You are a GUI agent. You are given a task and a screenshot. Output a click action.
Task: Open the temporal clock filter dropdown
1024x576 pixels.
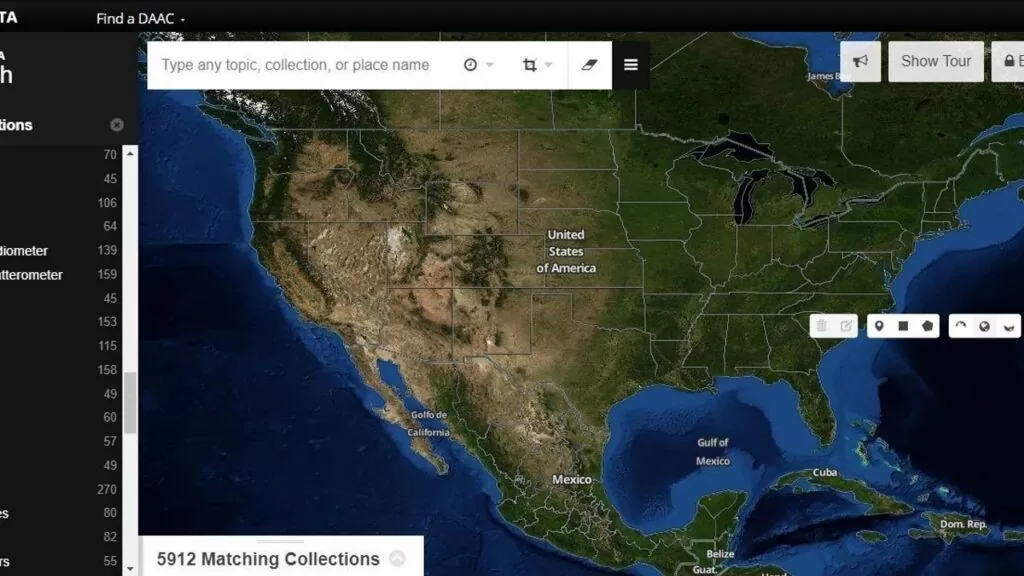(478, 65)
